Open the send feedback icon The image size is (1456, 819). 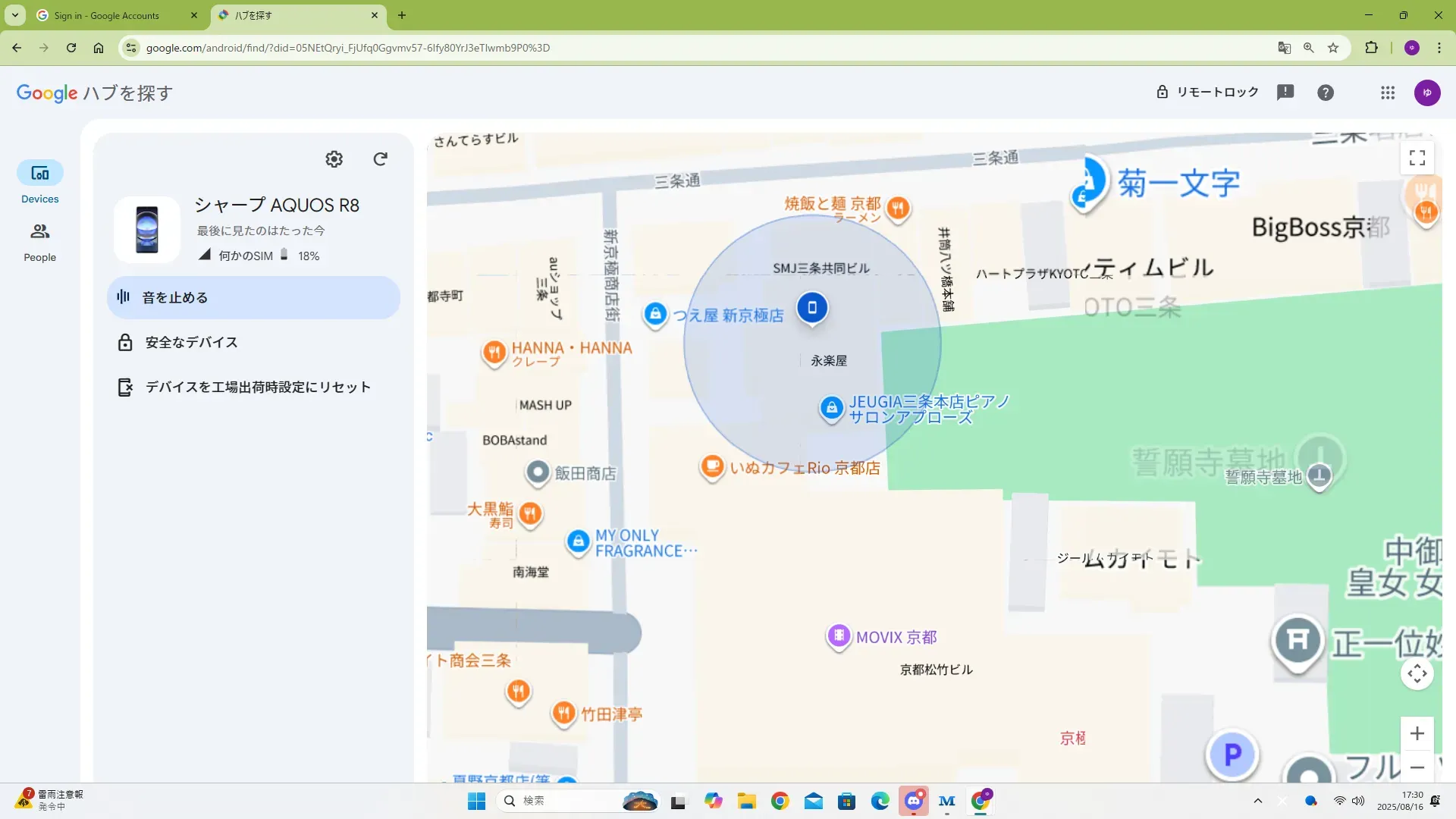[x=1285, y=92]
